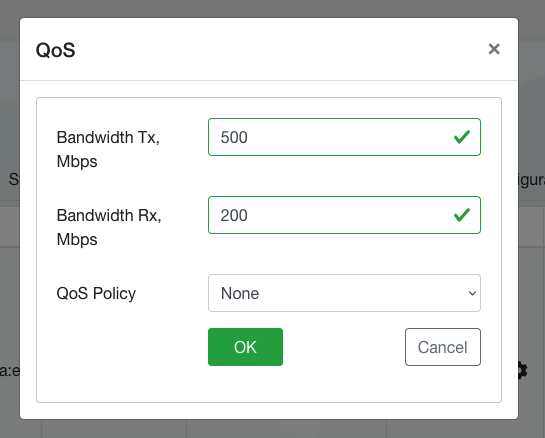545x438 pixels.
Task: Click the partially hidden 'a:e' address text
Action: click(10, 371)
